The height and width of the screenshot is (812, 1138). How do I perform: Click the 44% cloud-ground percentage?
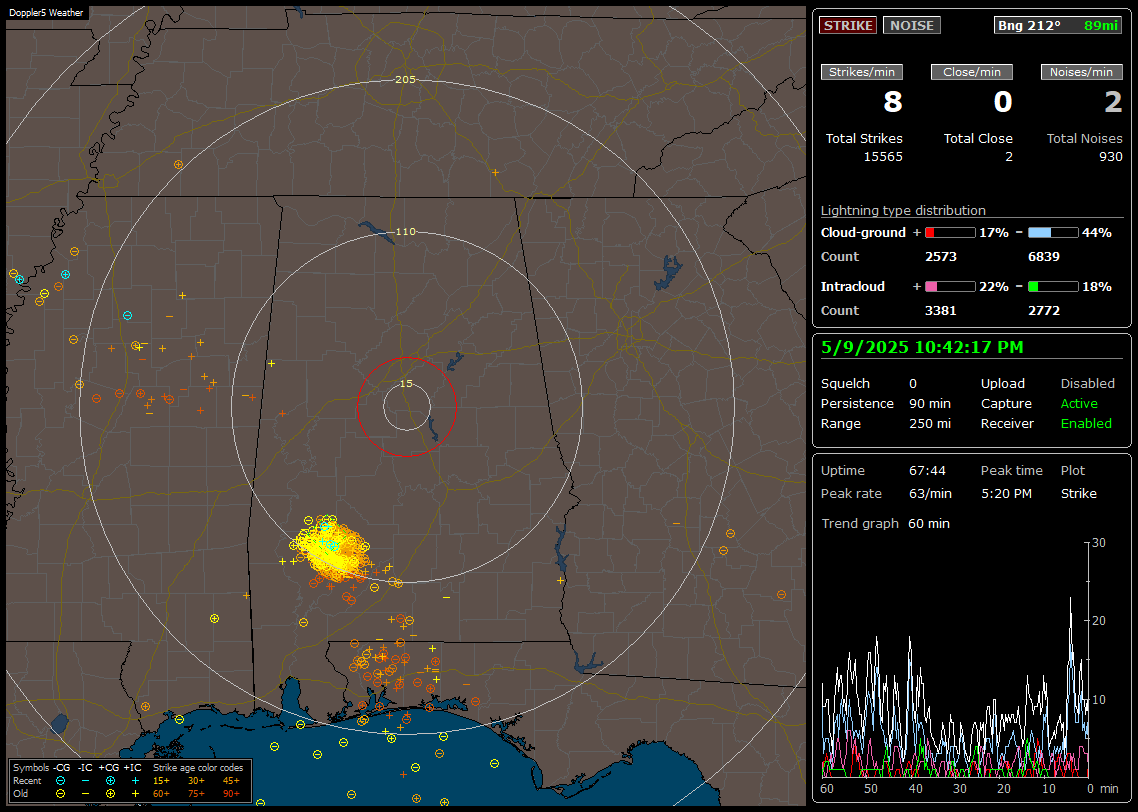click(1097, 233)
